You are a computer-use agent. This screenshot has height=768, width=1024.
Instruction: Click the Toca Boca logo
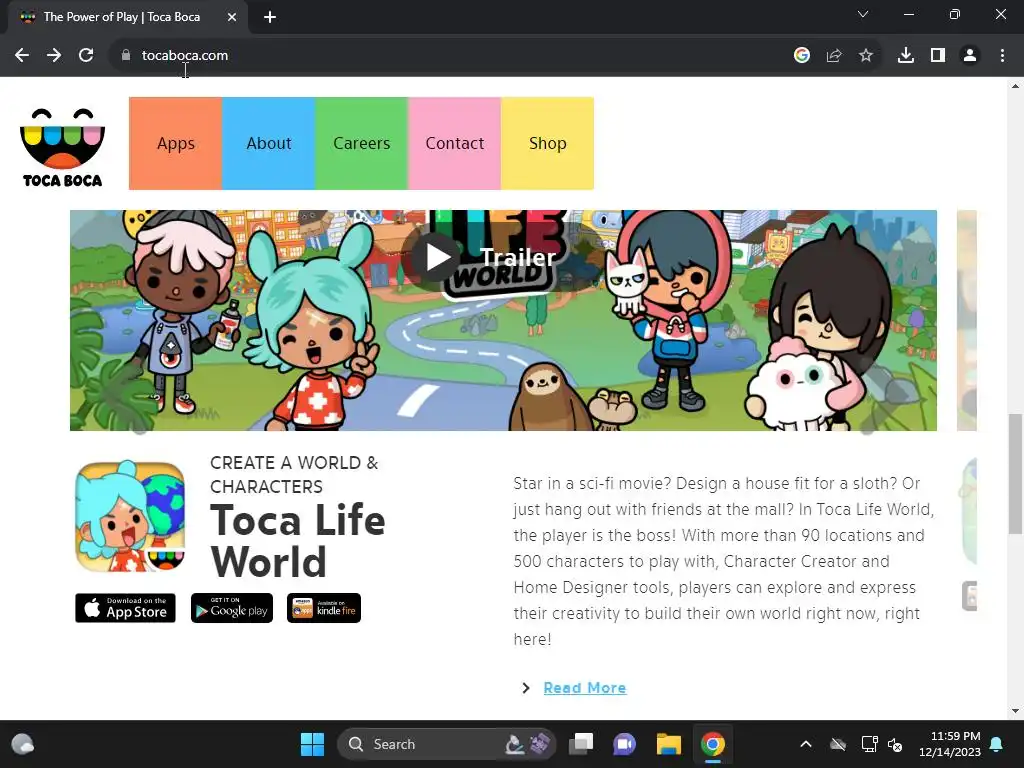63,148
